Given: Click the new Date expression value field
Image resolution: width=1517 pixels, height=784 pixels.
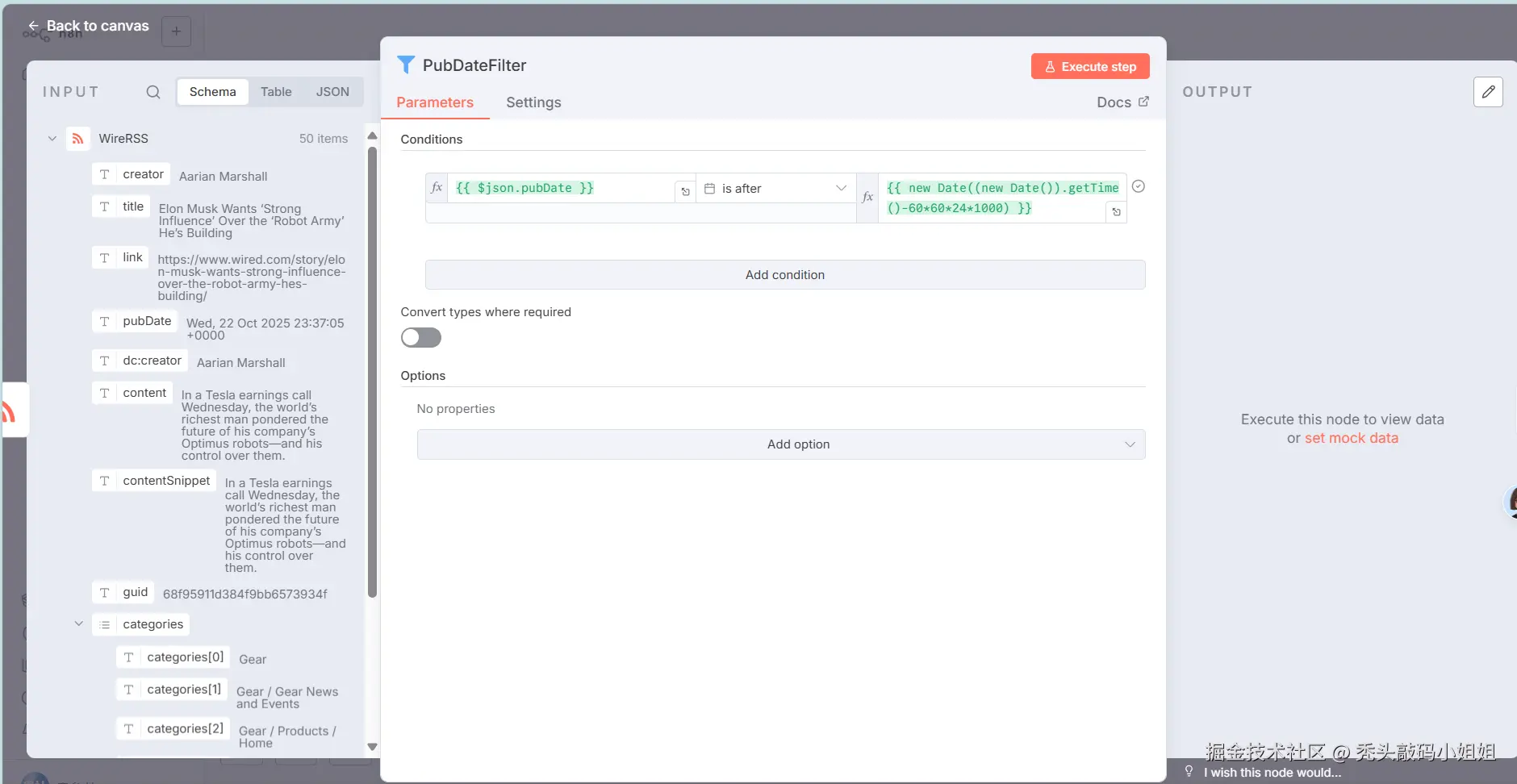Looking at the screenshot, I should (1002, 198).
